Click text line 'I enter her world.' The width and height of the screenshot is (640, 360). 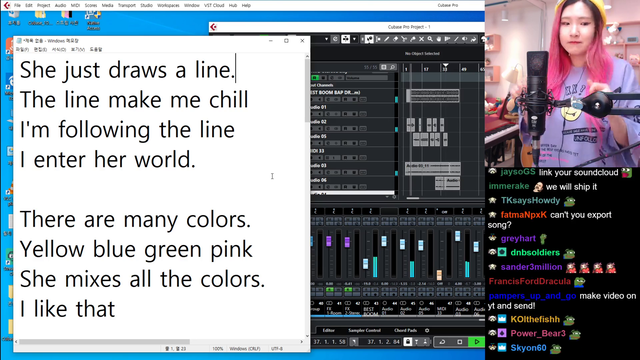[108, 160]
